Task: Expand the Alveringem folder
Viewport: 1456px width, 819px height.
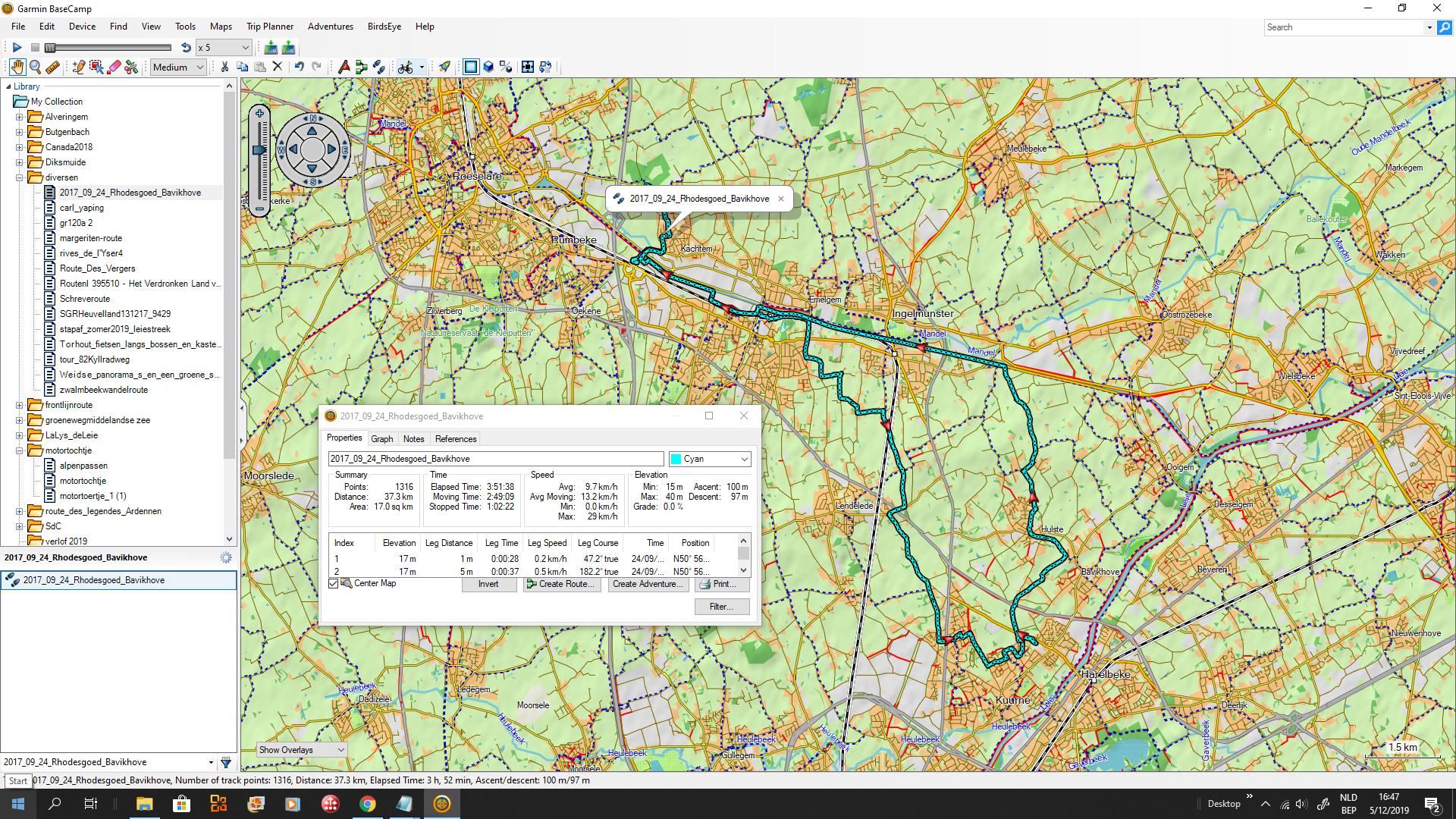Action: click(x=20, y=117)
